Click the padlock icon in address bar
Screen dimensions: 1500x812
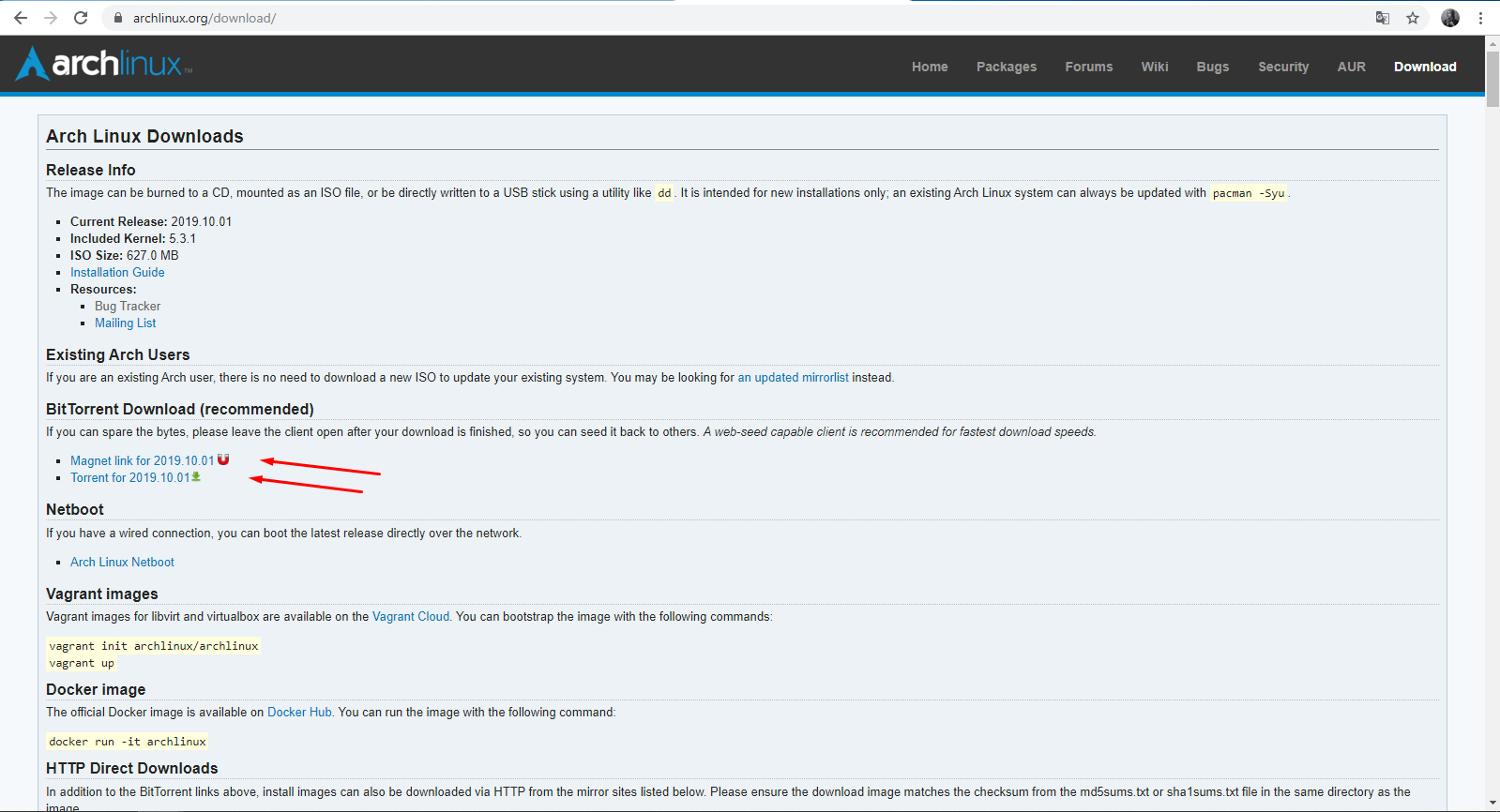(x=118, y=18)
